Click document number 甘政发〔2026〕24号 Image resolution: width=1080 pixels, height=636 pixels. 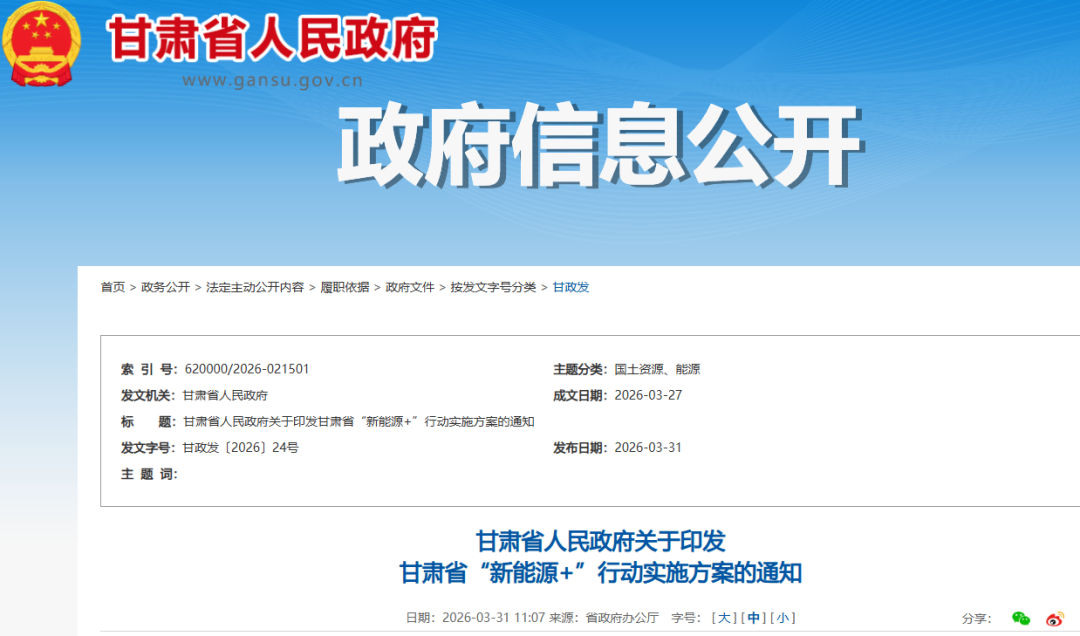point(240,448)
